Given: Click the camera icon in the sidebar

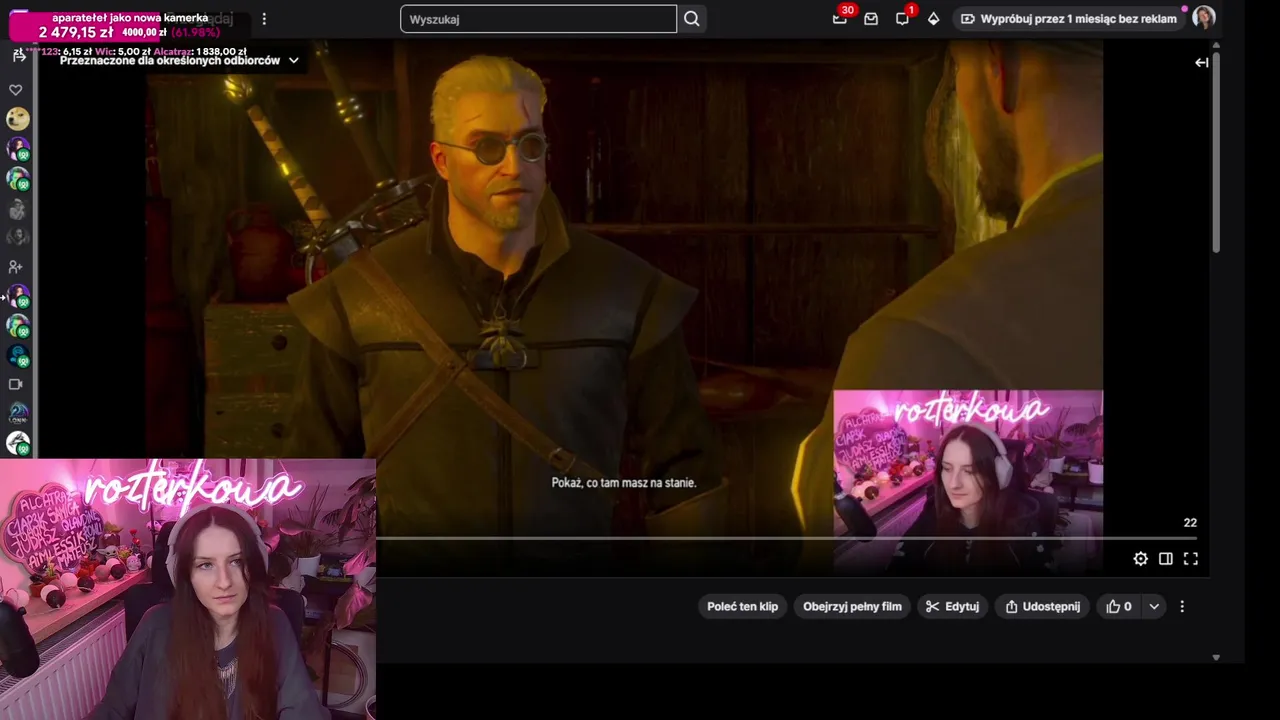Looking at the screenshot, I should (16, 384).
